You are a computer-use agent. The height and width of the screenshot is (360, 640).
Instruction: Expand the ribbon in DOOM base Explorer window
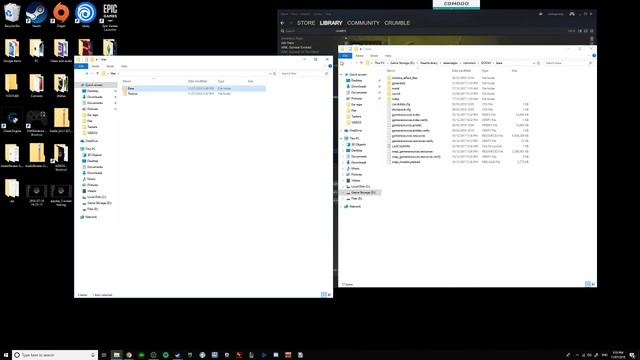click(589, 56)
